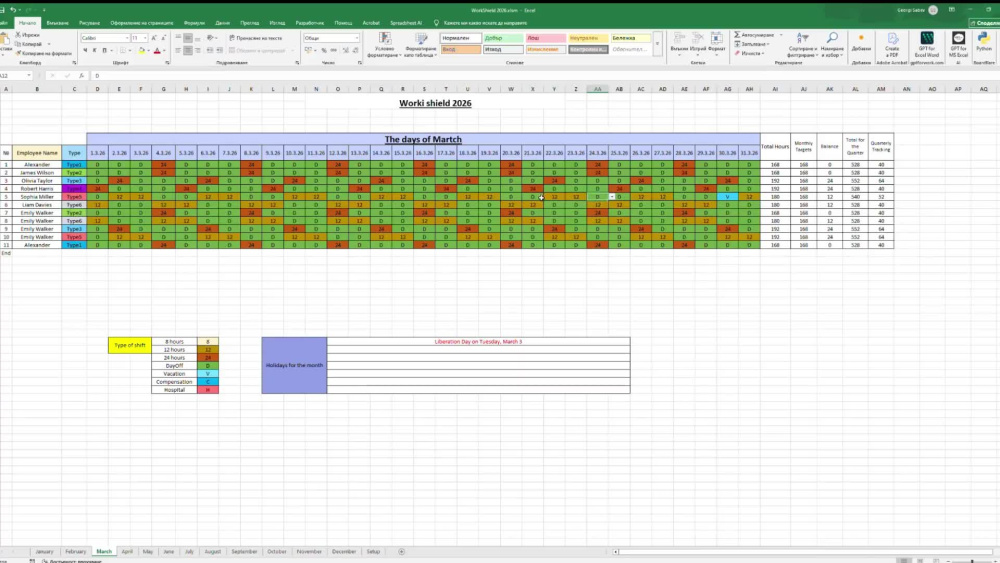Select the 'Worki shield 2026' title cell
The image size is (1000, 563).
tap(435, 103)
